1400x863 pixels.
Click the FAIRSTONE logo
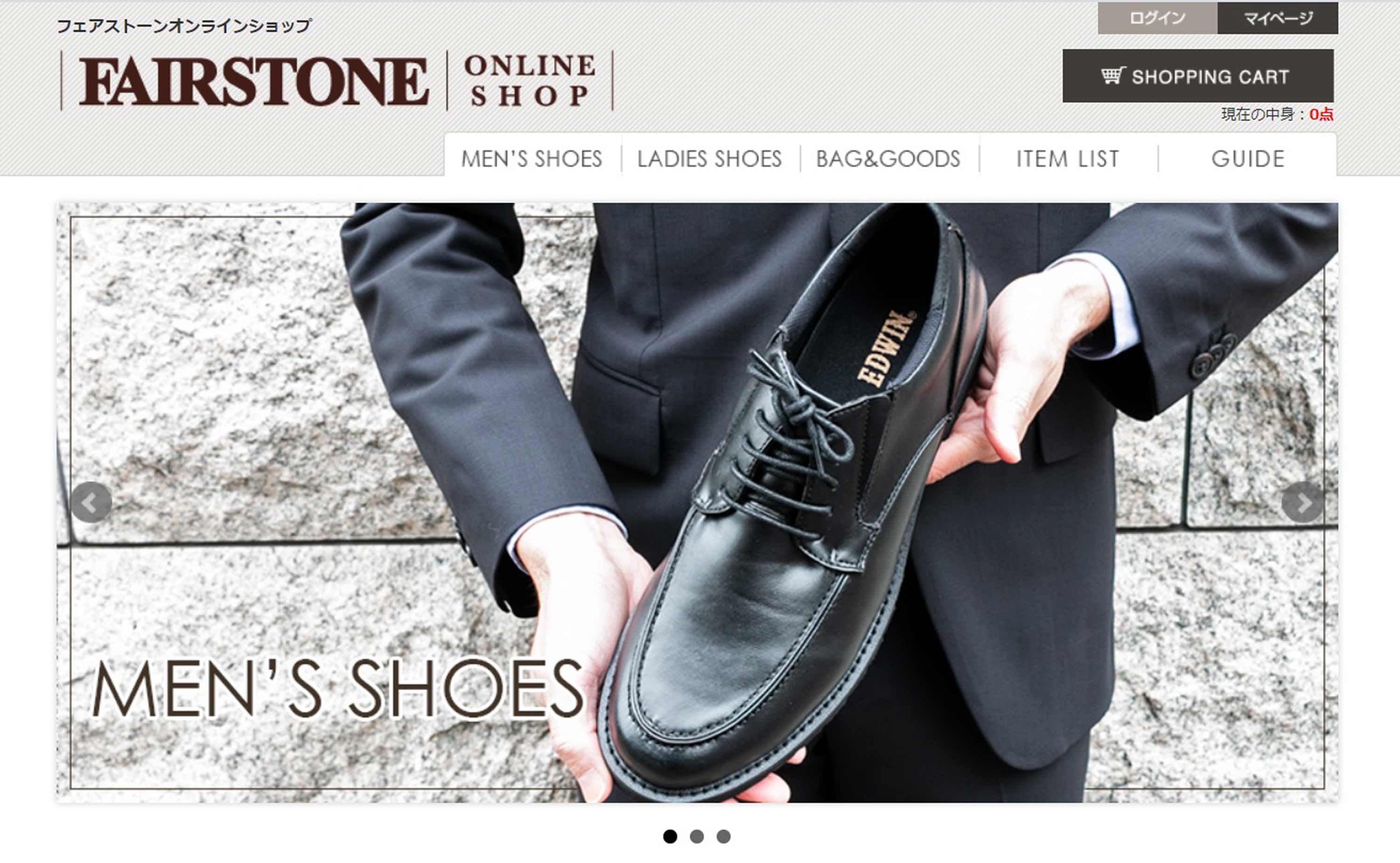click(254, 82)
